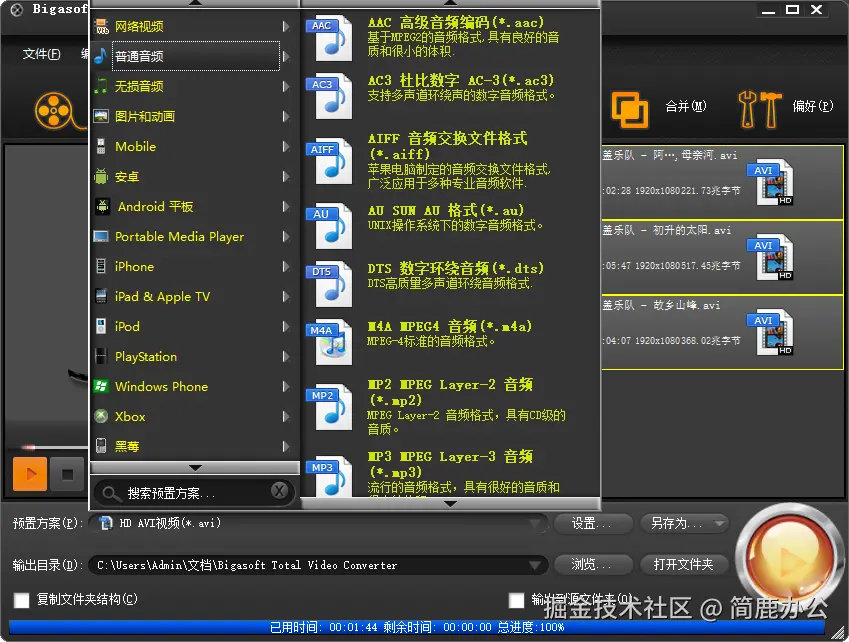
Task: Click the blue total progress bar
Action: [x=416, y=627]
